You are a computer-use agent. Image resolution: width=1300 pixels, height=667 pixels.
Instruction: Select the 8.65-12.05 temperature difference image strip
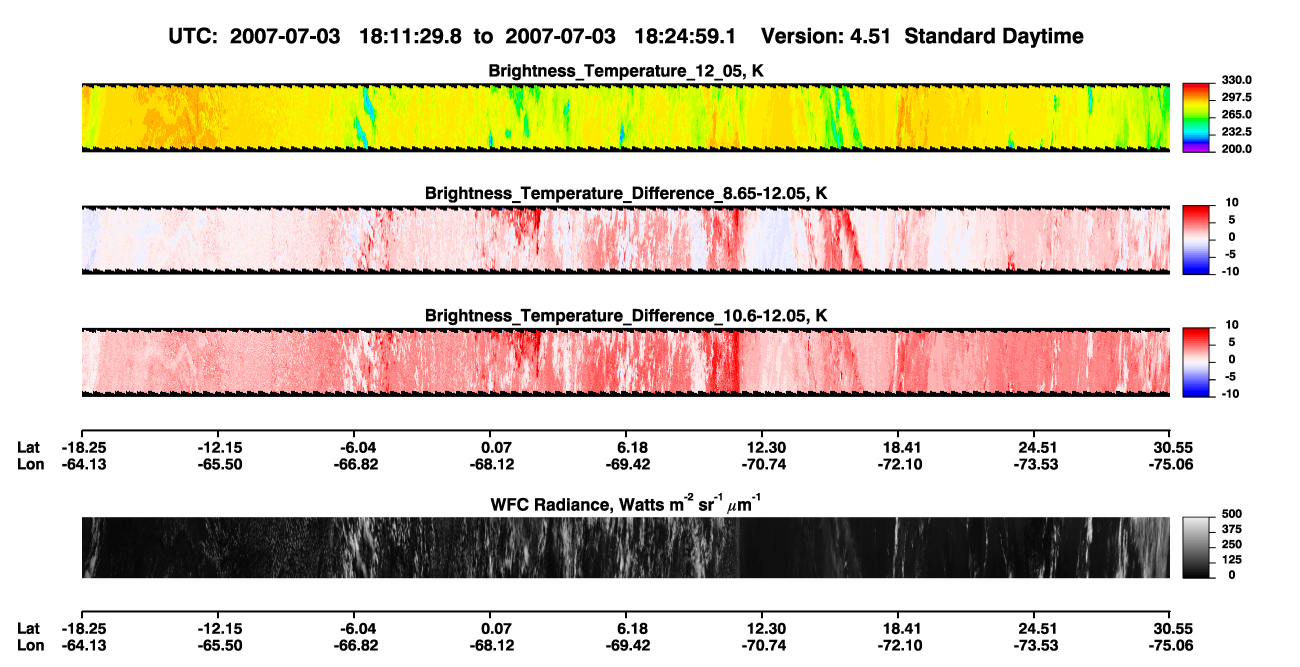tap(625, 240)
